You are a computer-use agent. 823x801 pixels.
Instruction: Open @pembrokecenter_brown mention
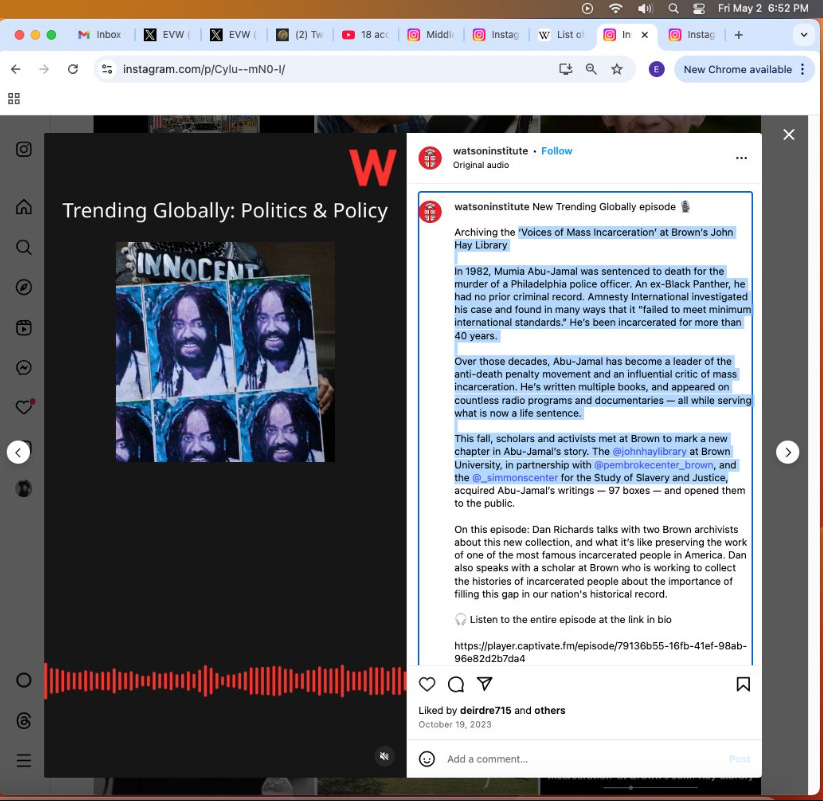coord(653,465)
